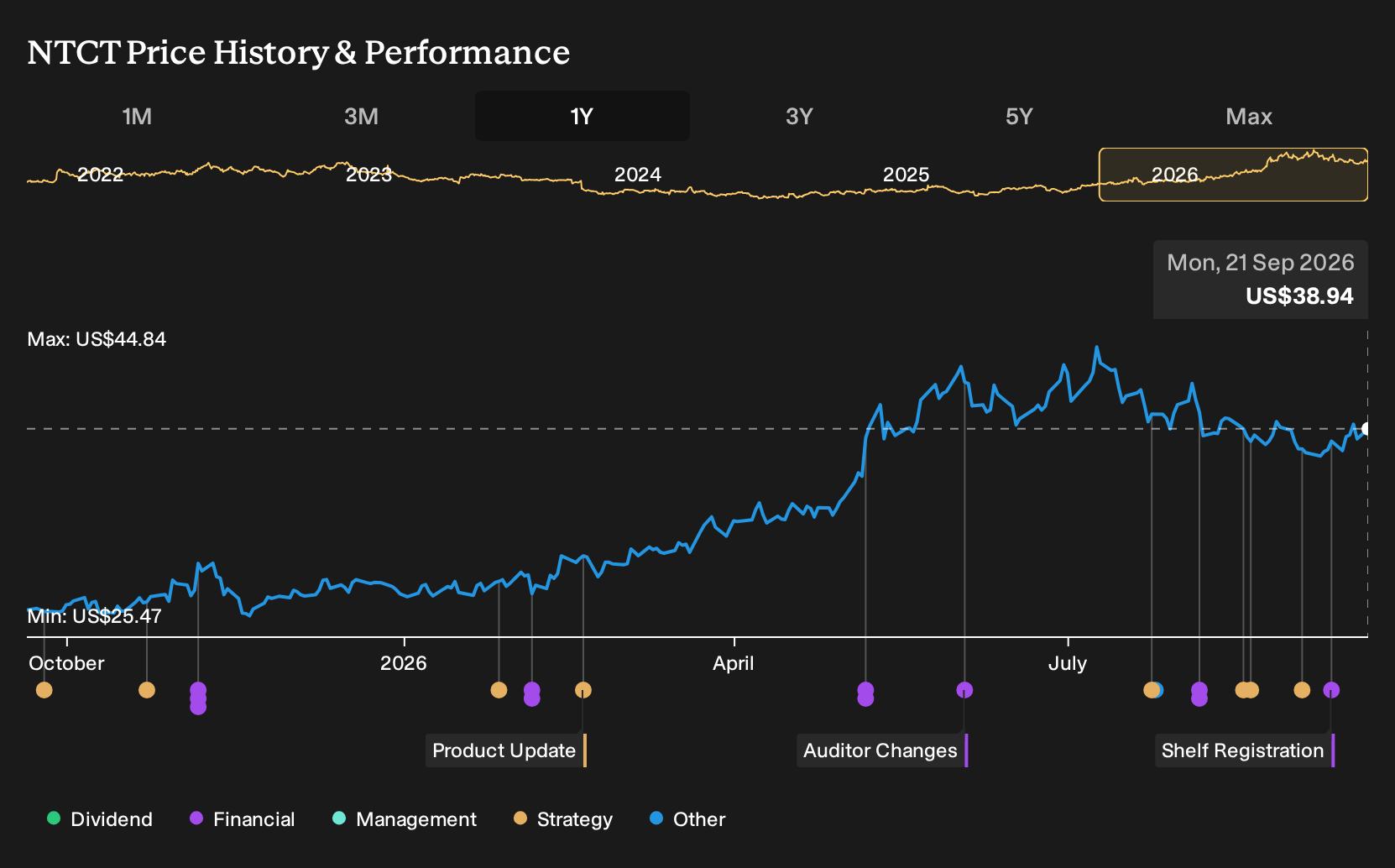
Task: Click the July x-axis label
Action: pyautogui.click(x=1068, y=663)
